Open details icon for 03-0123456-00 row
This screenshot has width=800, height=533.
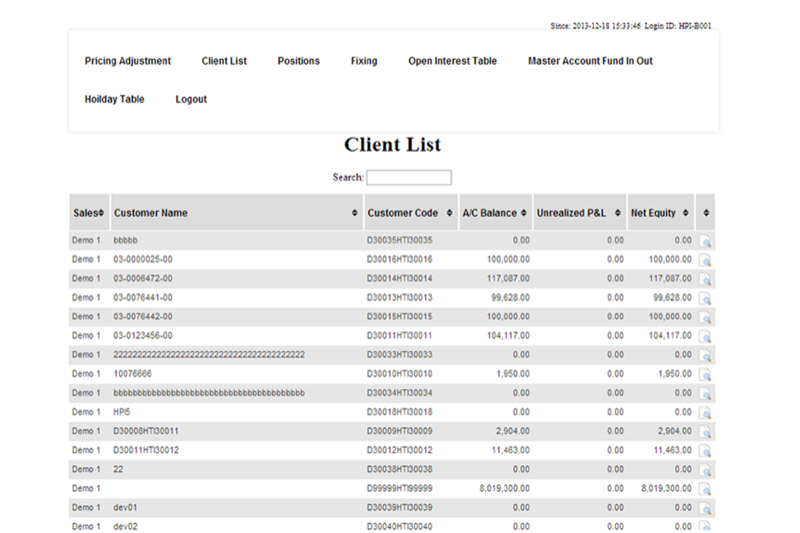[x=705, y=336]
